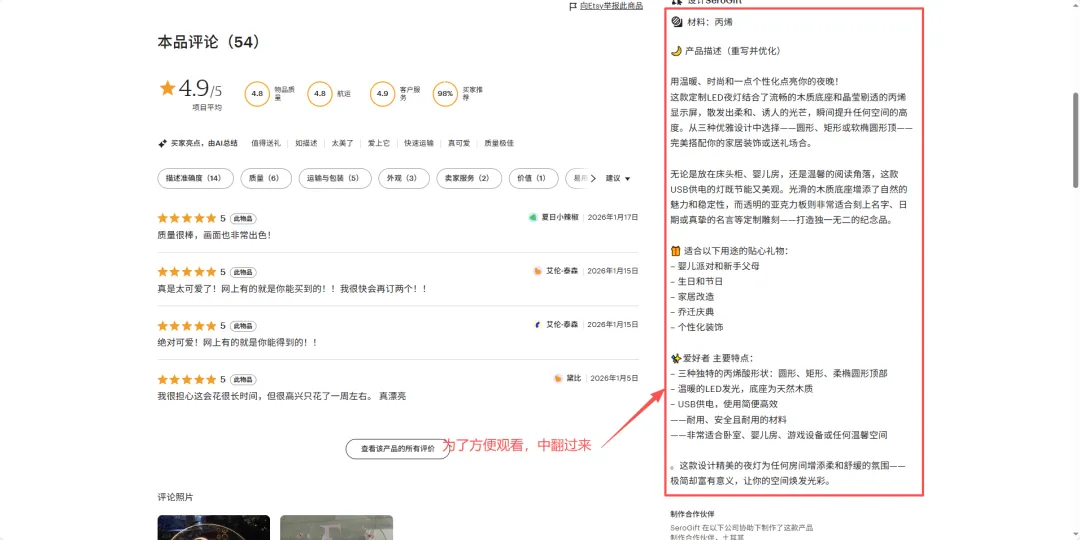
Task: Click the SeroGift link under 制作合作伙伴
Action: (687, 528)
